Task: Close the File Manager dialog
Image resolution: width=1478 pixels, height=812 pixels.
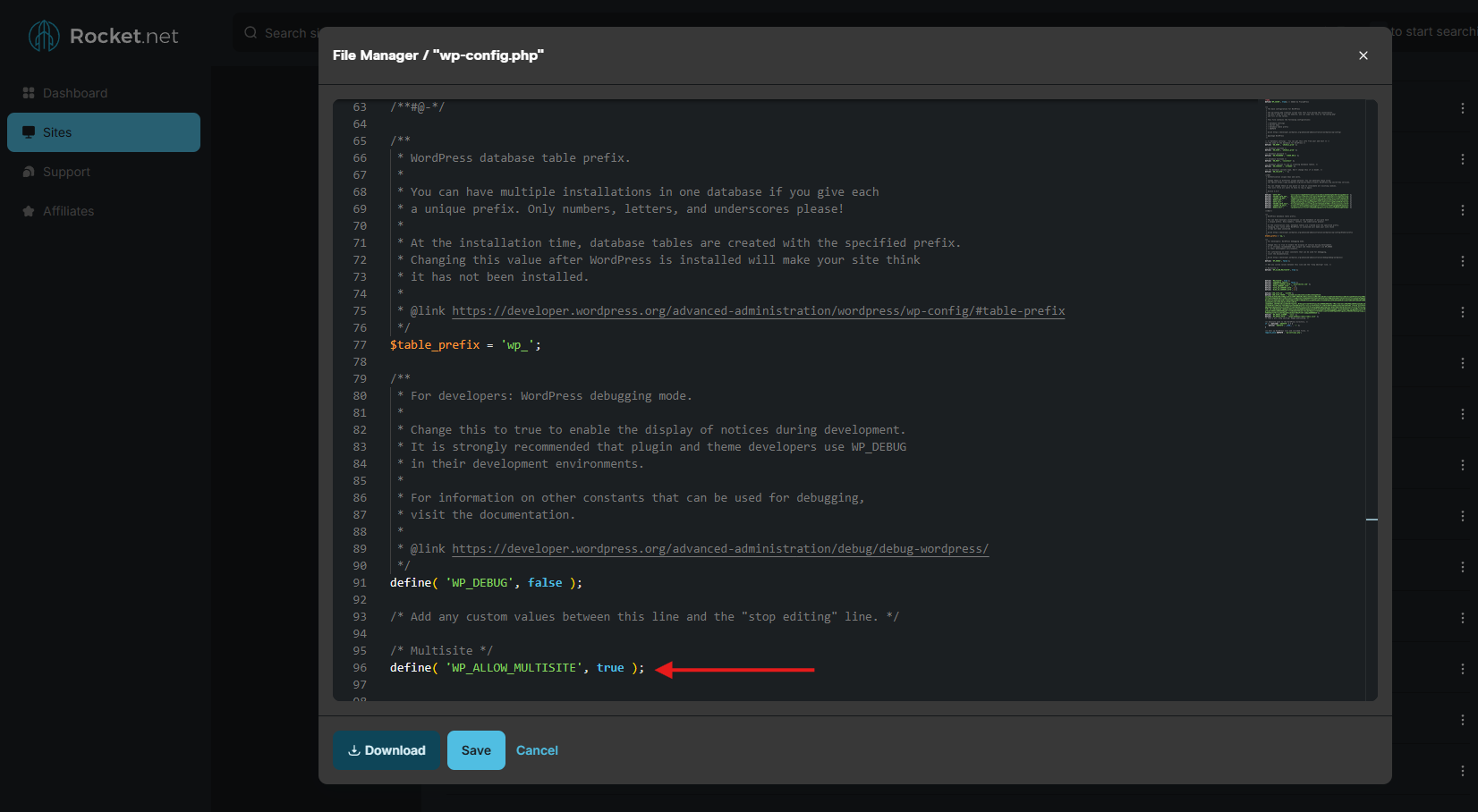Action: (x=1363, y=55)
